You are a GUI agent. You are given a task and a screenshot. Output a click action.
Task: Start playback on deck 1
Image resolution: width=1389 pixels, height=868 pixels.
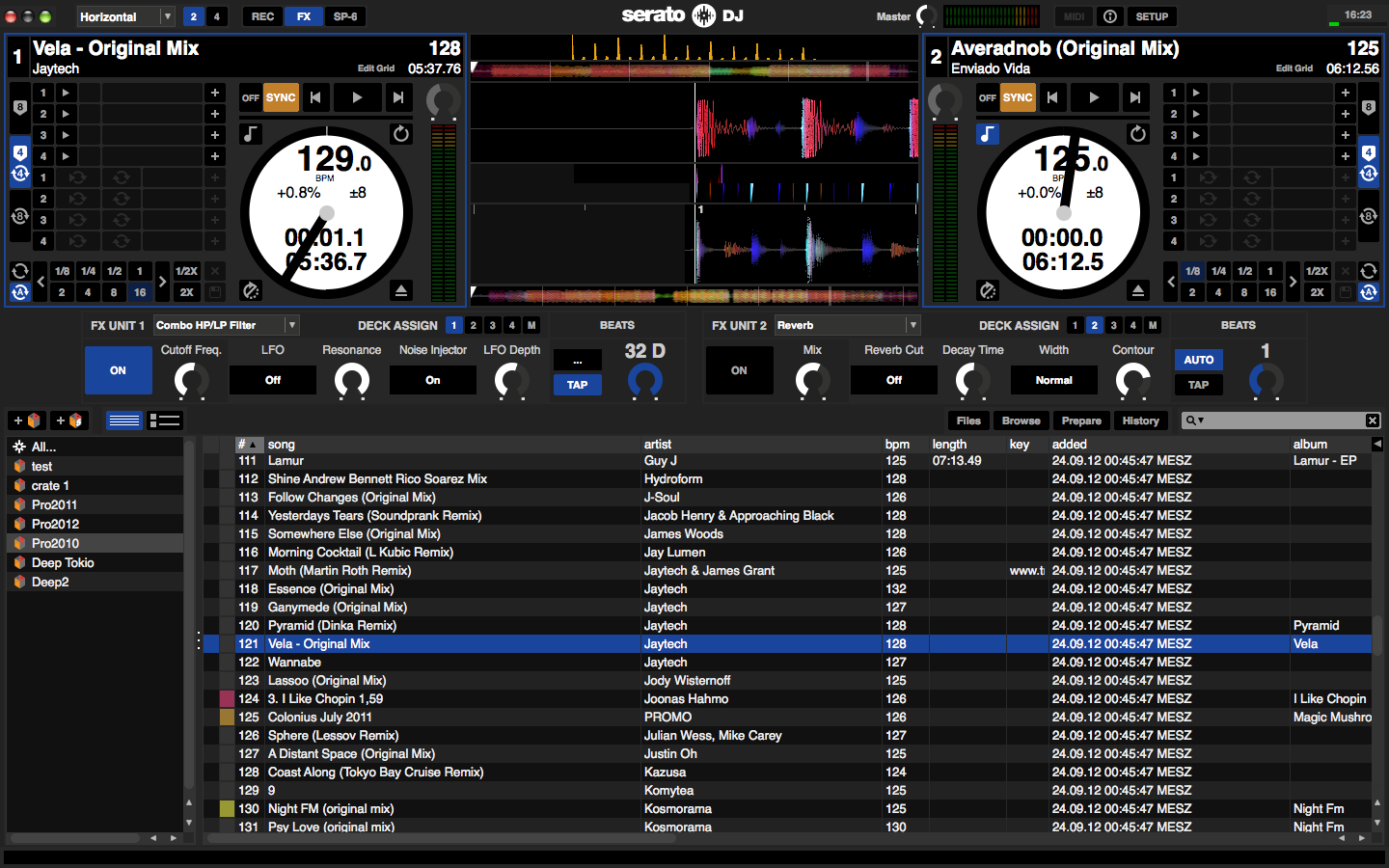pyautogui.click(x=357, y=97)
